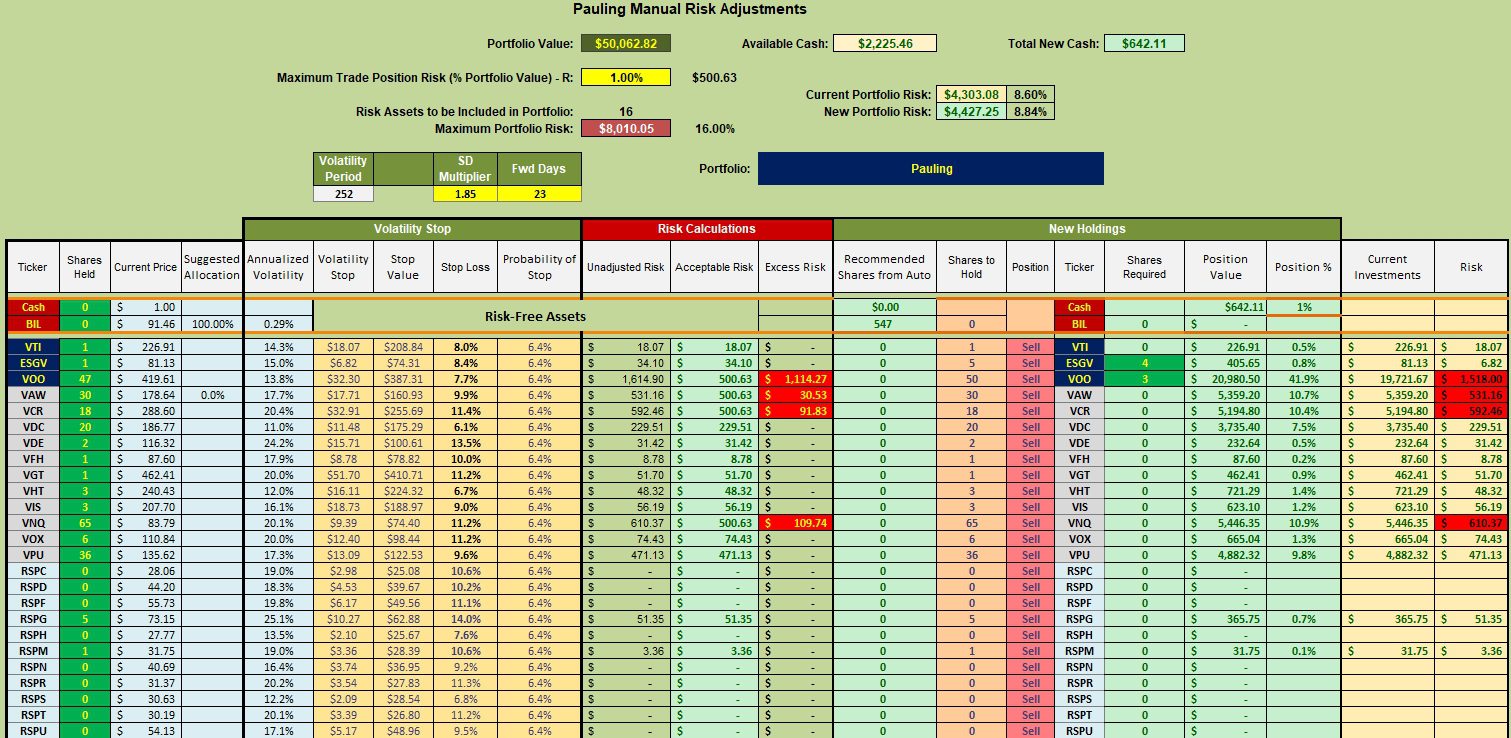Click the Pauling Manual Risk Adjustments title

click(690, 9)
